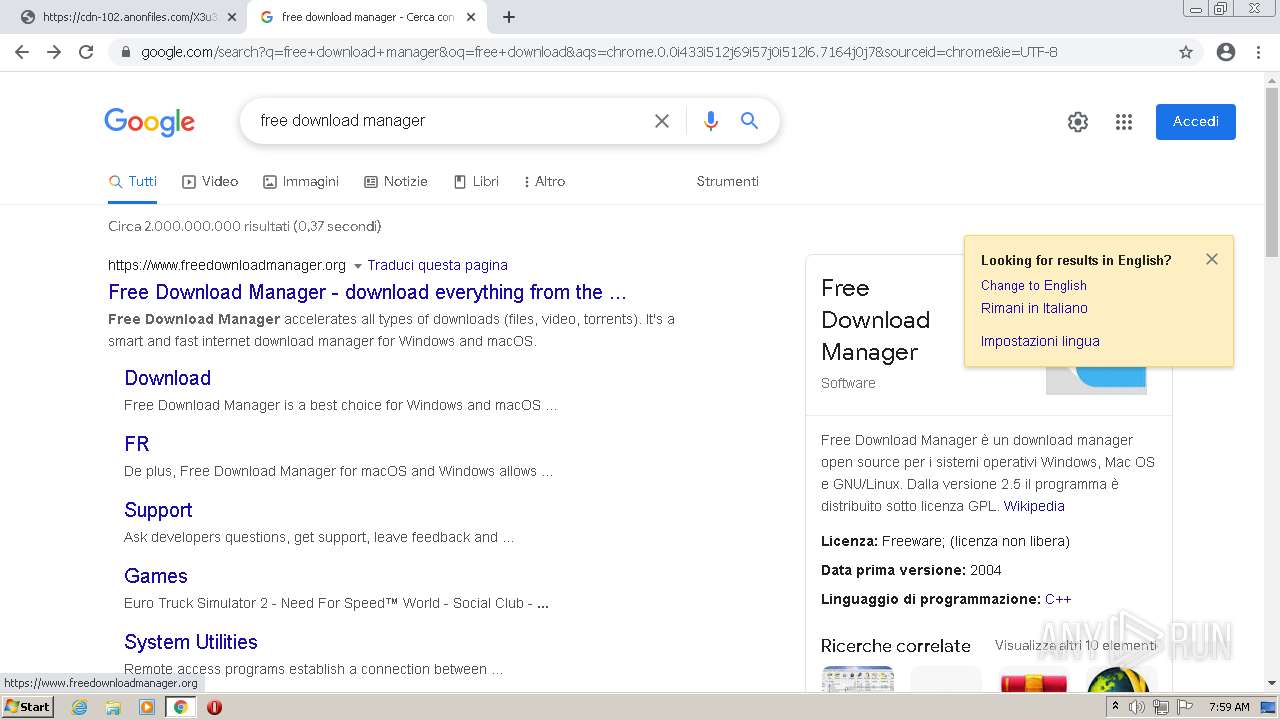Open Wikipedia link in knowledge panel
Viewport: 1280px width, 720px height.
pos(1034,506)
